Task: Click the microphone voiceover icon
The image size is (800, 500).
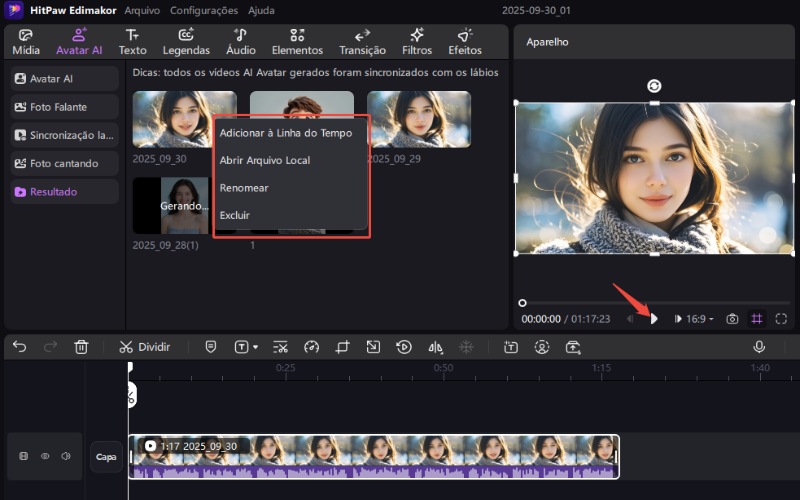Action: coord(759,347)
